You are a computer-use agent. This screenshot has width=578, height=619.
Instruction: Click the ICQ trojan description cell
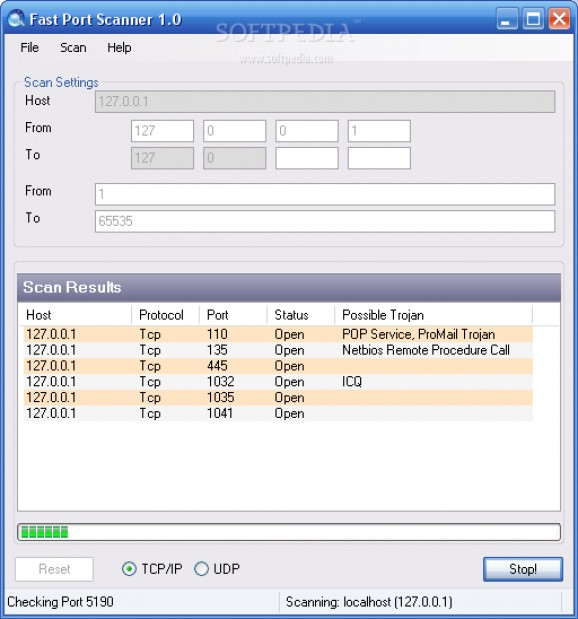(x=352, y=382)
